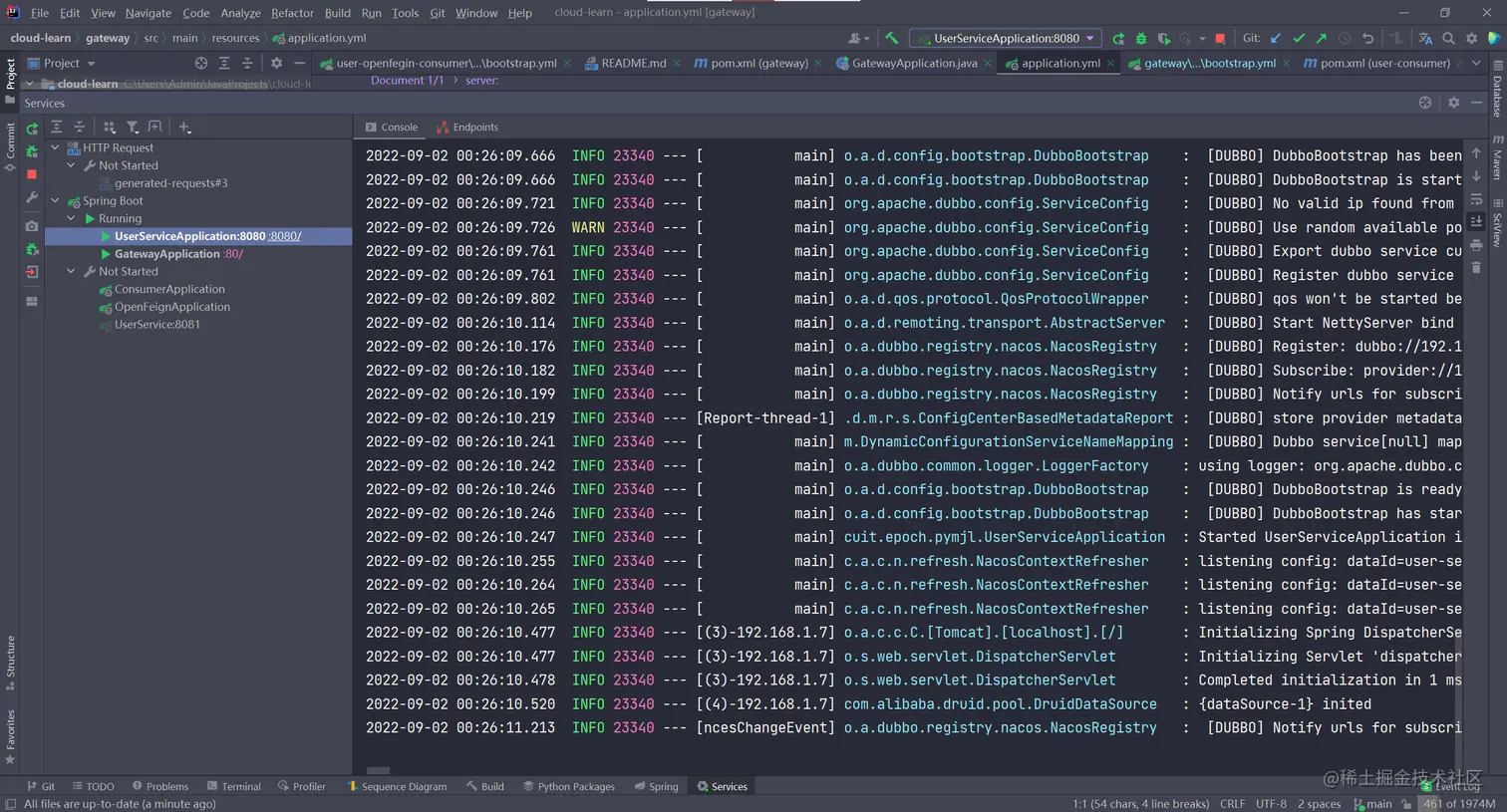Open the Terminal tool window
The width and height of the screenshot is (1507, 812).
pyautogui.click(x=232, y=786)
